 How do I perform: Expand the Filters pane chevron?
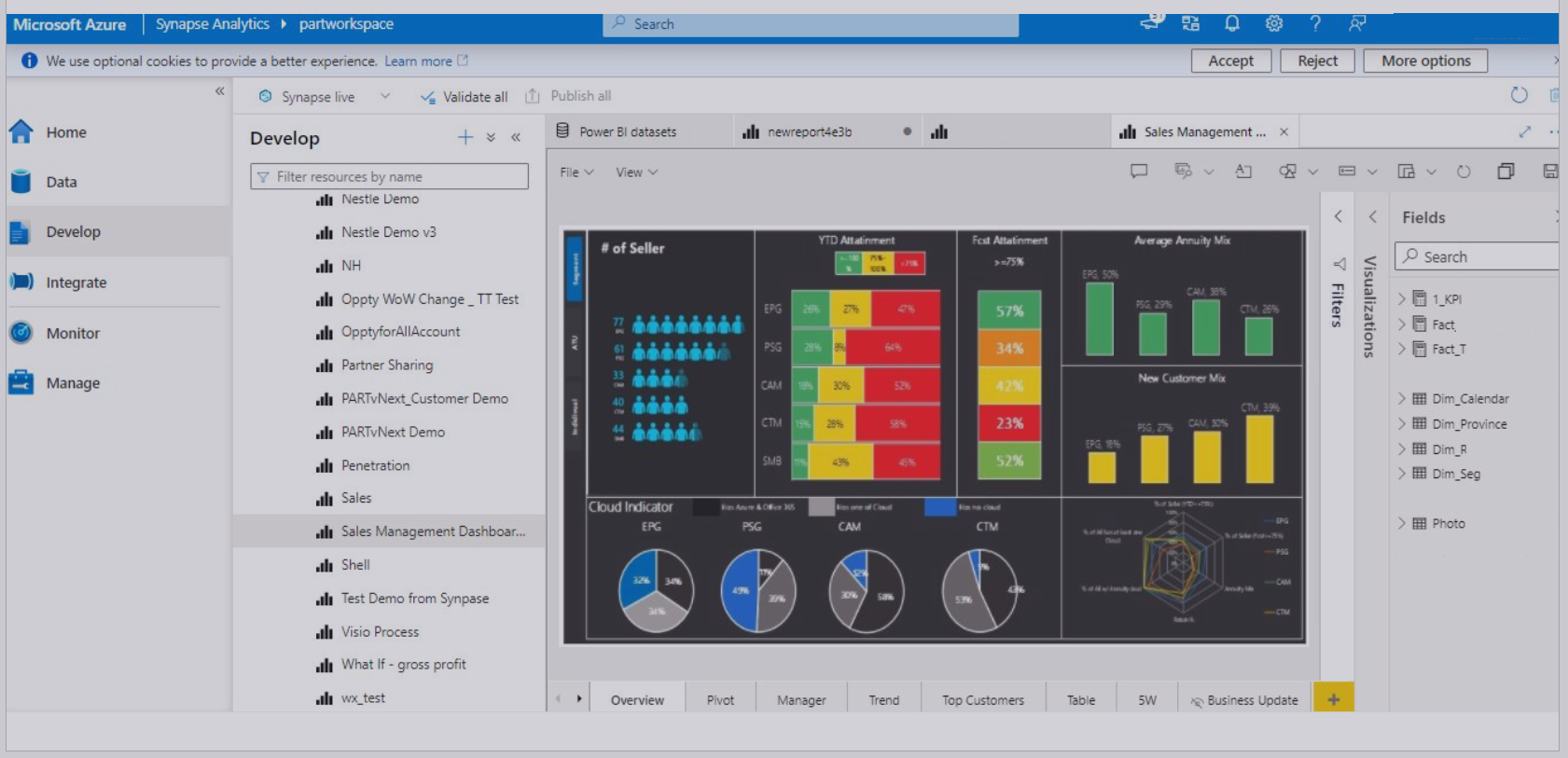[x=1339, y=216]
